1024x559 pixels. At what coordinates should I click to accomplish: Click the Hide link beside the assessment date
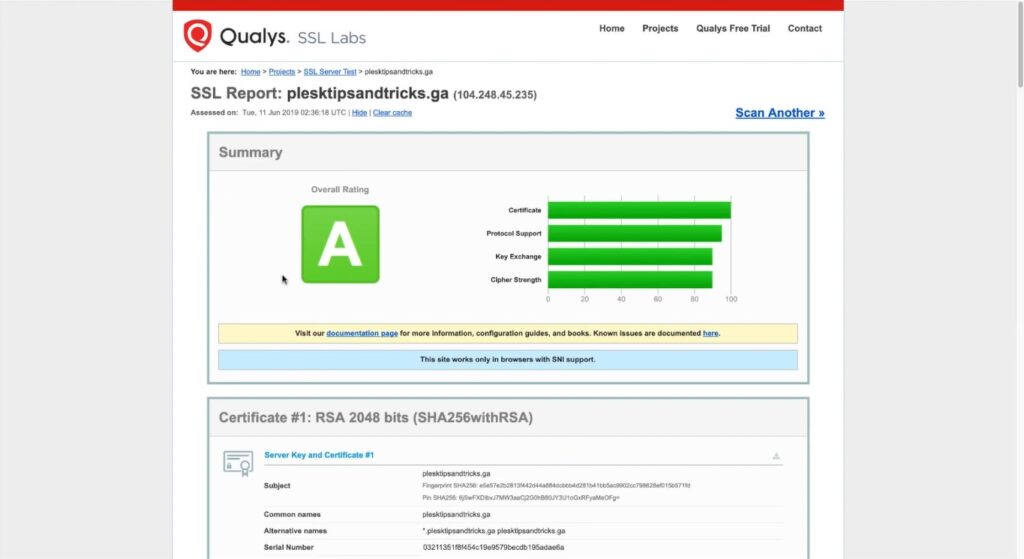[359, 112]
